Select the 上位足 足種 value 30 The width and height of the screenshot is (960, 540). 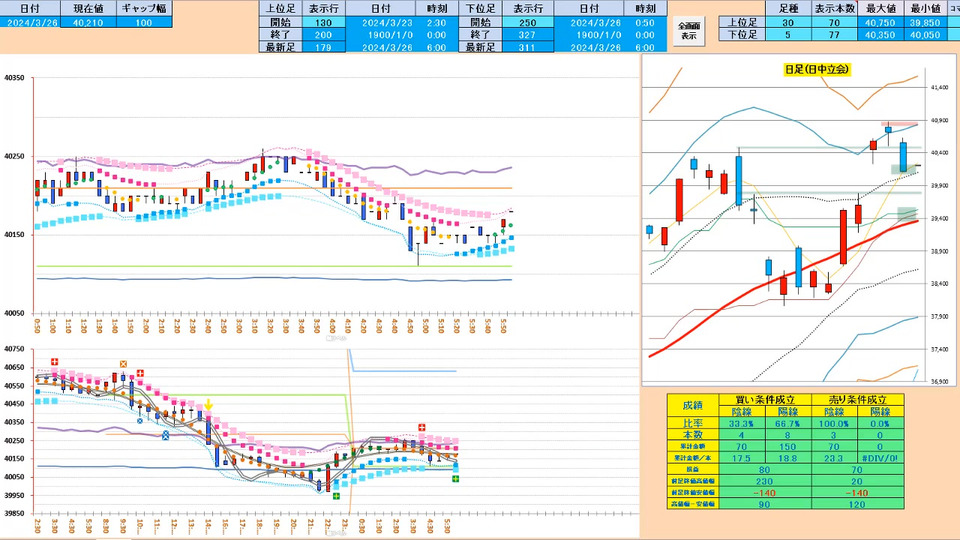(x=788, y=23)
